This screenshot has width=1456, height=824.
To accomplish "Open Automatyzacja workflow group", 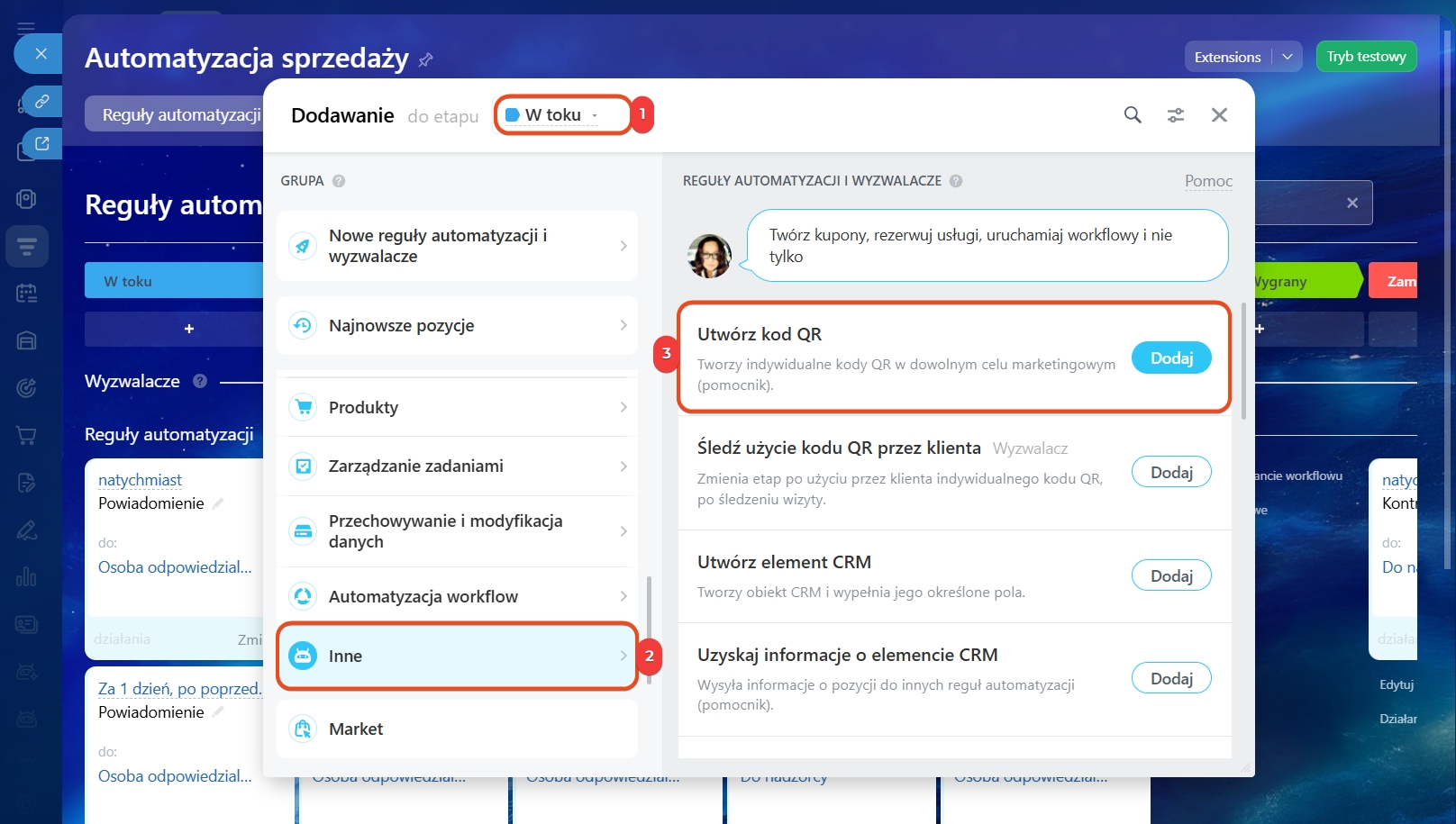I will [x=457, y=596].
